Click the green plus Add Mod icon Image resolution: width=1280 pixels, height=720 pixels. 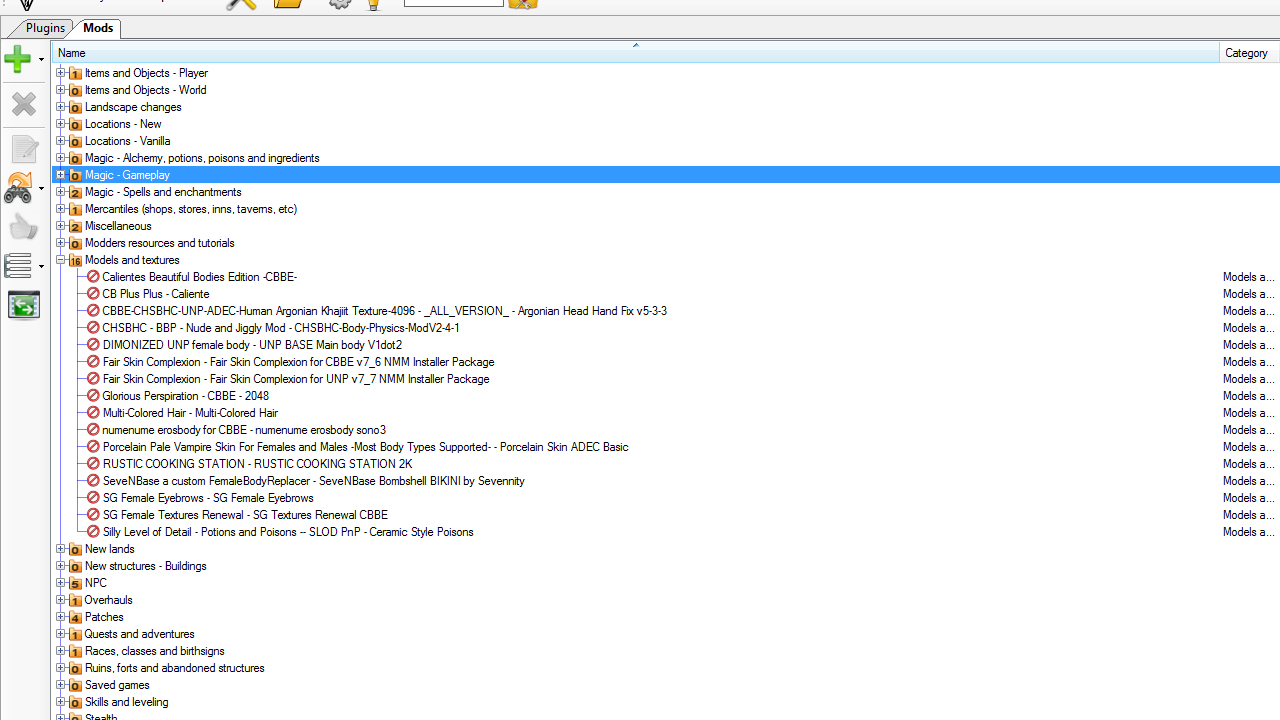pos(17,59)
